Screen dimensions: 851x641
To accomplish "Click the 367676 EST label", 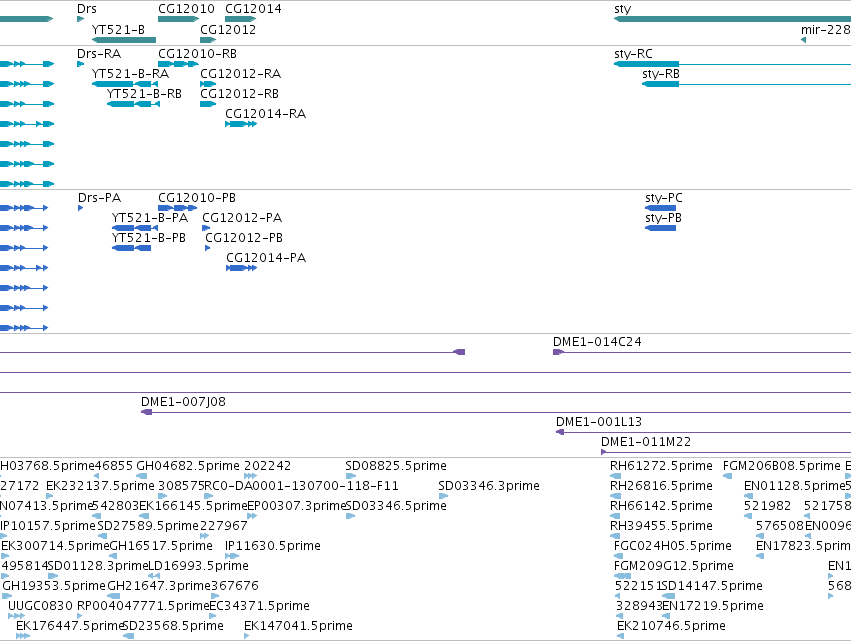I will click(234, 586).
